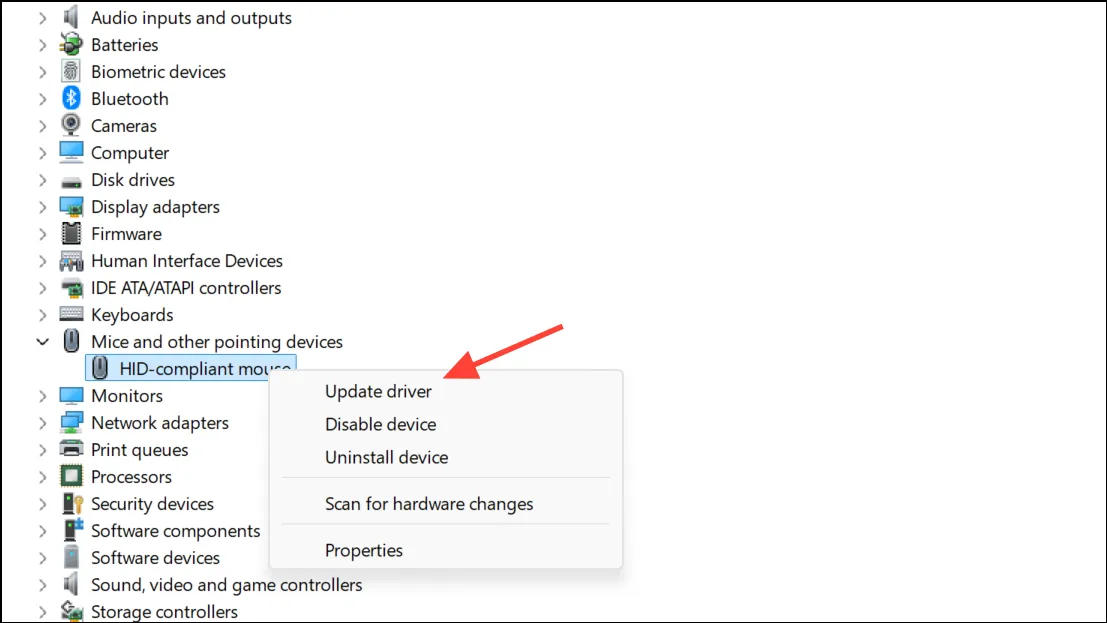
Task: Click the Network adapters icon
Action: tap(71, 422)
